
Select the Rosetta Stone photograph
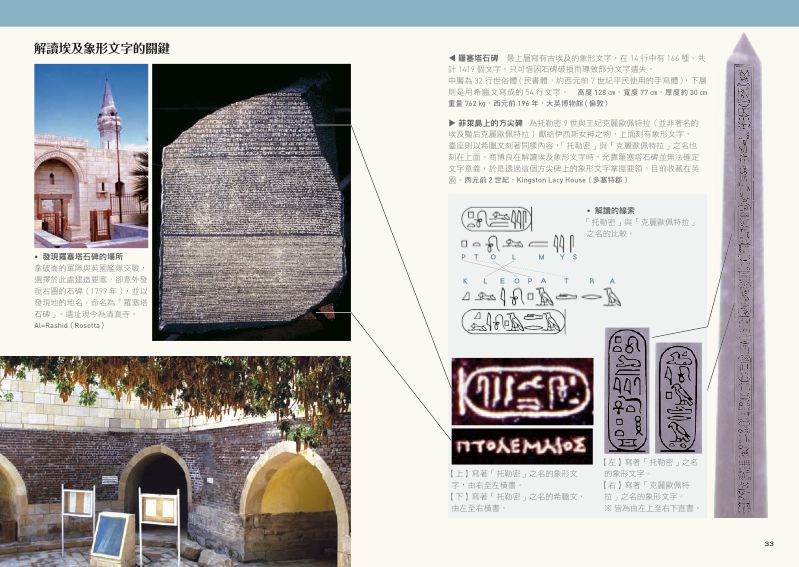[x=251, y=202]
